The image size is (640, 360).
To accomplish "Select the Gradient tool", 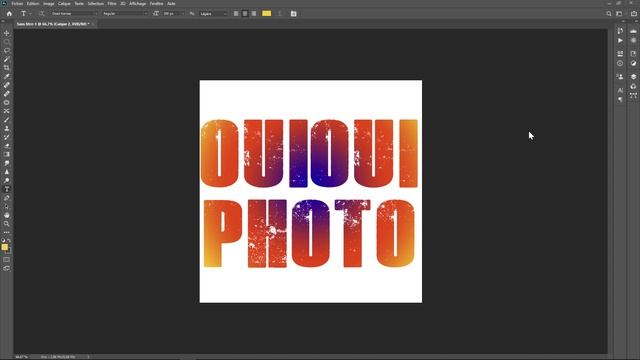I will pos(7,154).
